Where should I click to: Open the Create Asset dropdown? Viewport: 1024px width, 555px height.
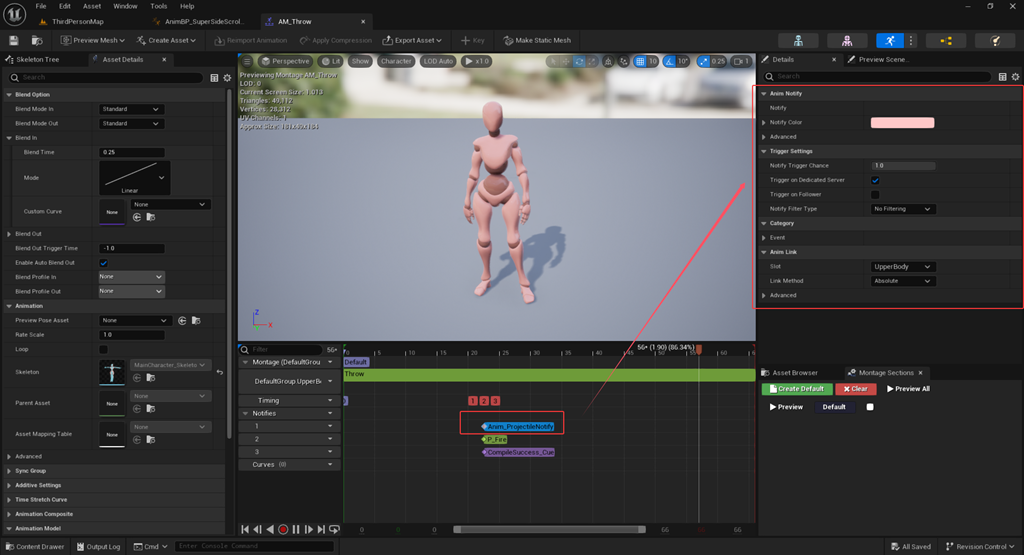(x=167, y=40)
